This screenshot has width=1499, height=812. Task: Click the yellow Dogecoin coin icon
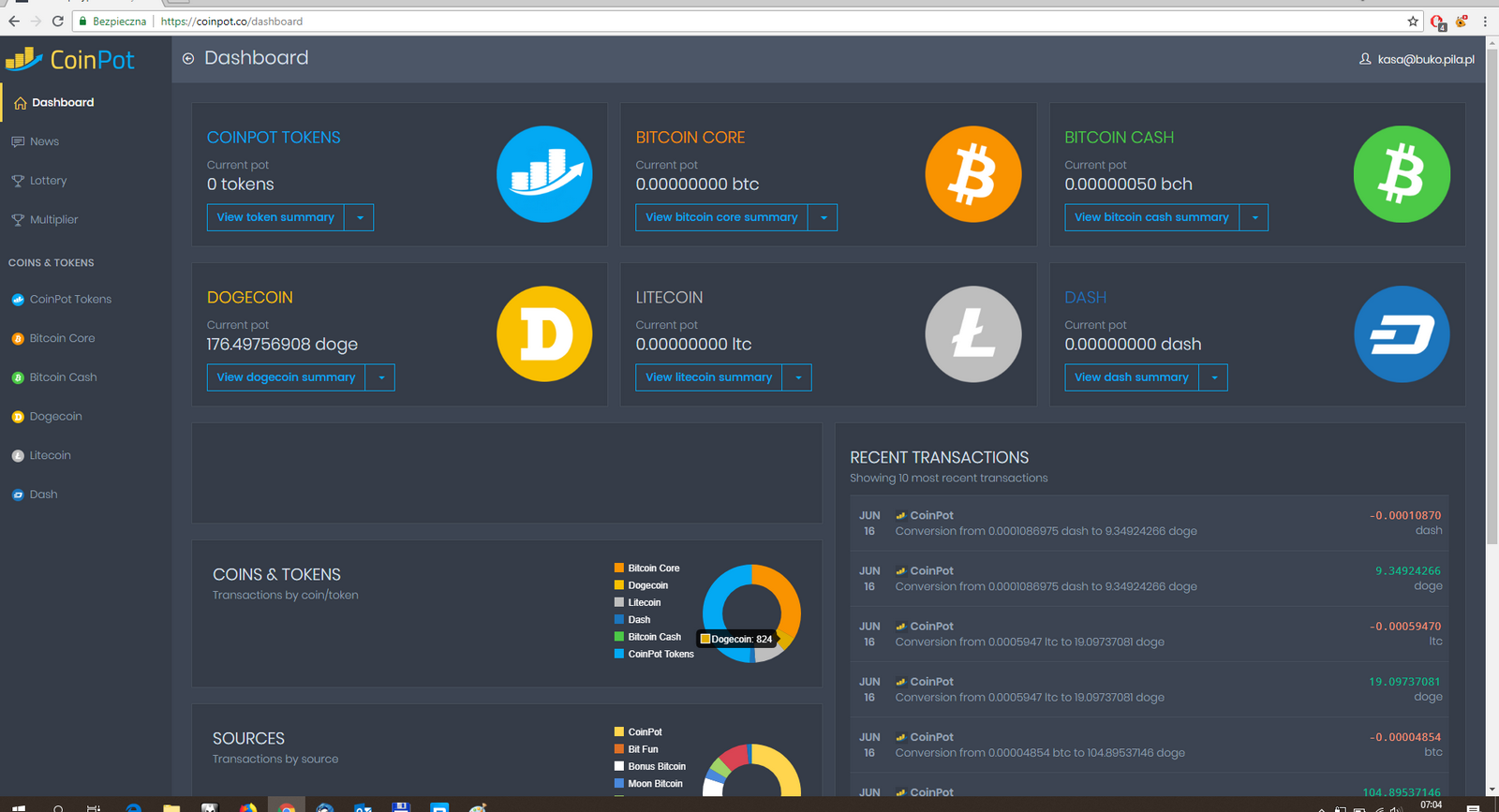[x=544, y=333]
